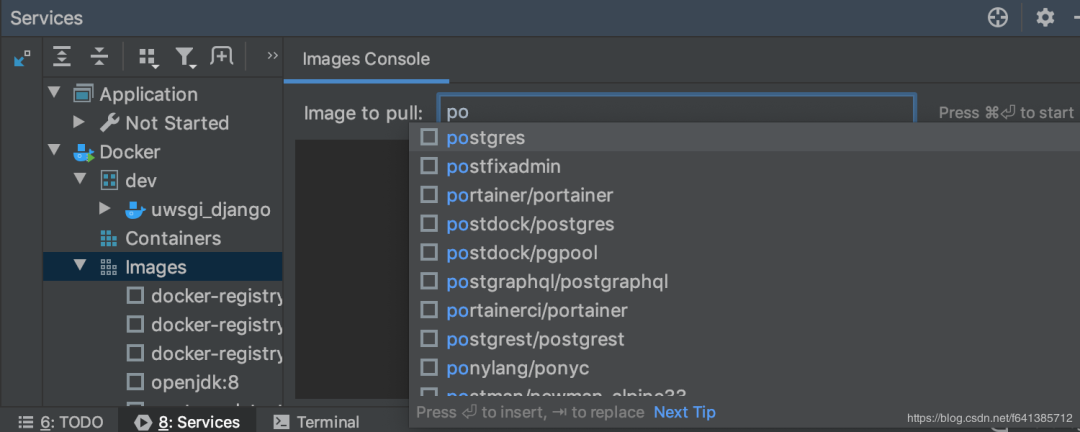Select the Containers tree item
This screenshot has height=432, width=1080.
tap(172, 239)
